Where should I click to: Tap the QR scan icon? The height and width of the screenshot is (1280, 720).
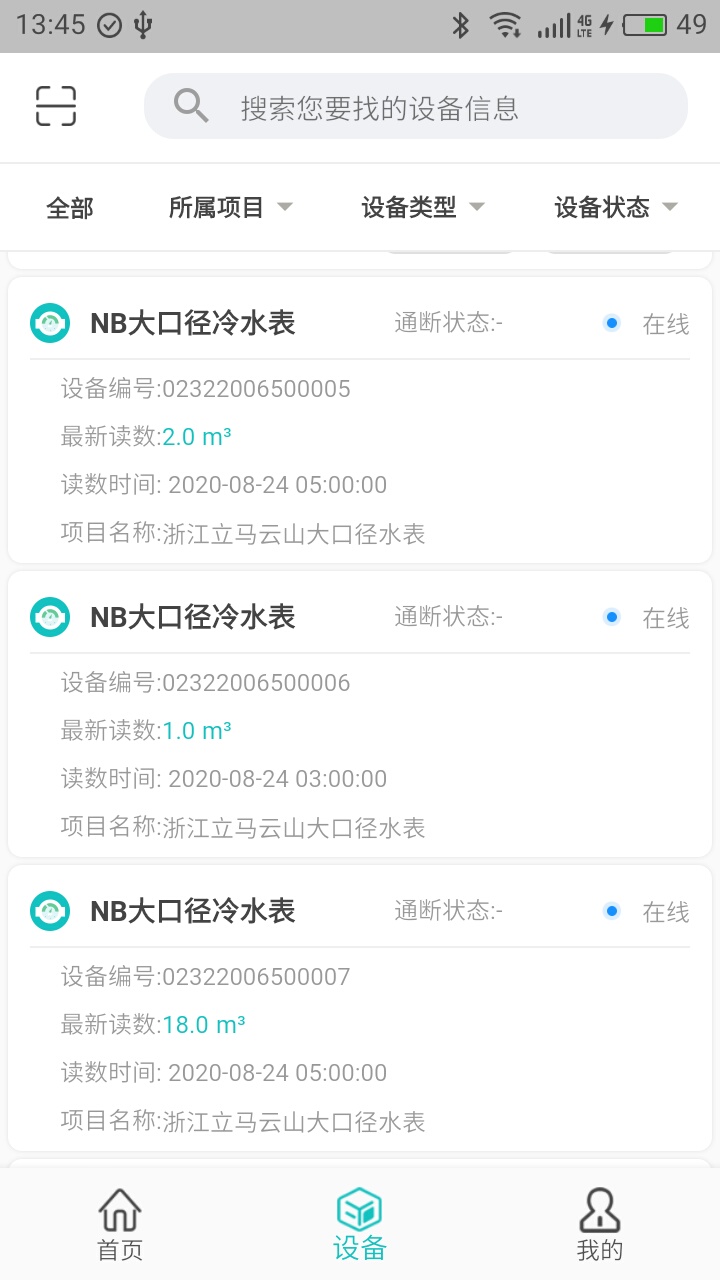coord(56,106)
